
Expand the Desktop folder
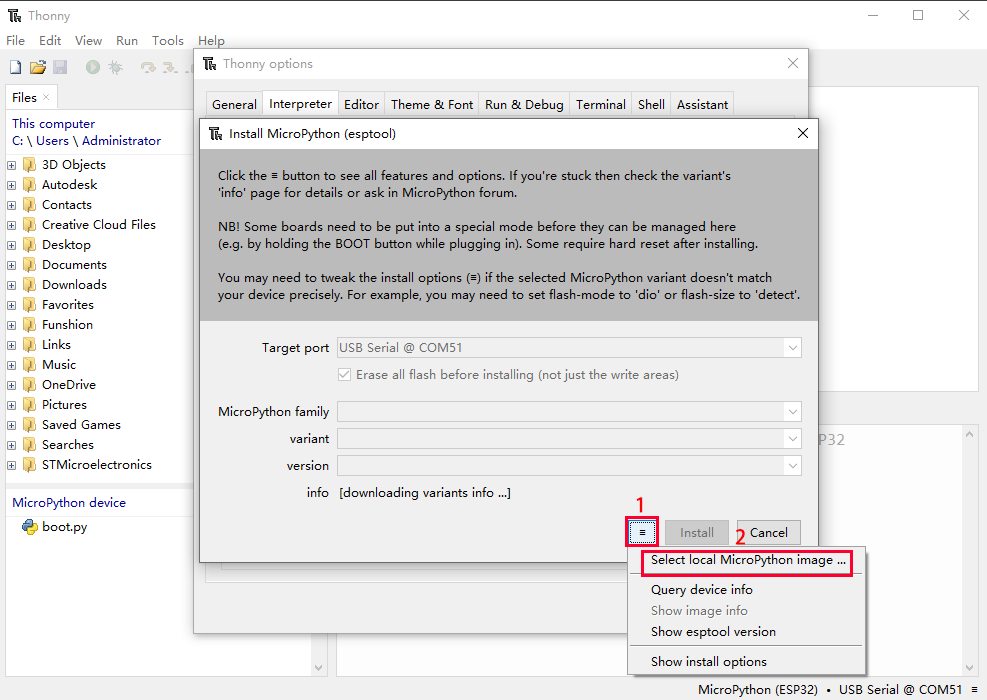[11, 245]
